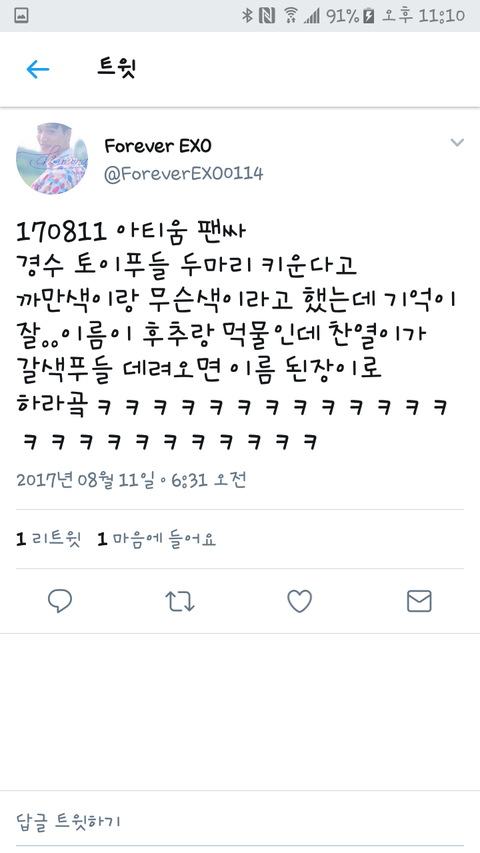Like the tweet with heart icon

tap(299, 601)
